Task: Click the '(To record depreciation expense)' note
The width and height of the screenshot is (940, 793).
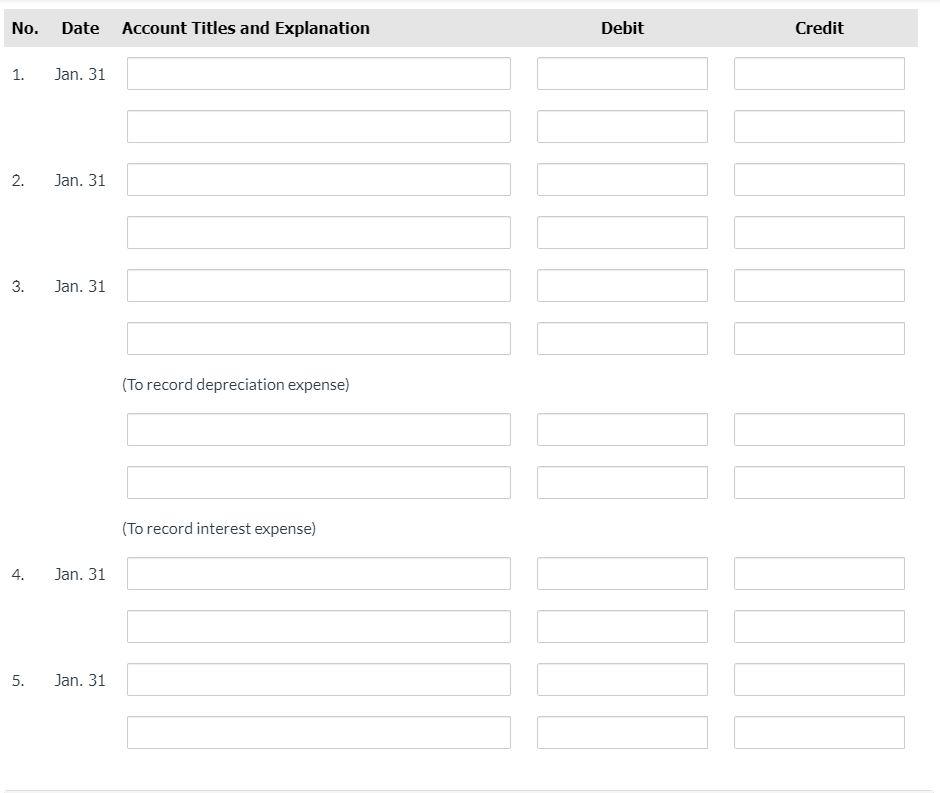Action: pyautogui.click(x=236, y=385)
